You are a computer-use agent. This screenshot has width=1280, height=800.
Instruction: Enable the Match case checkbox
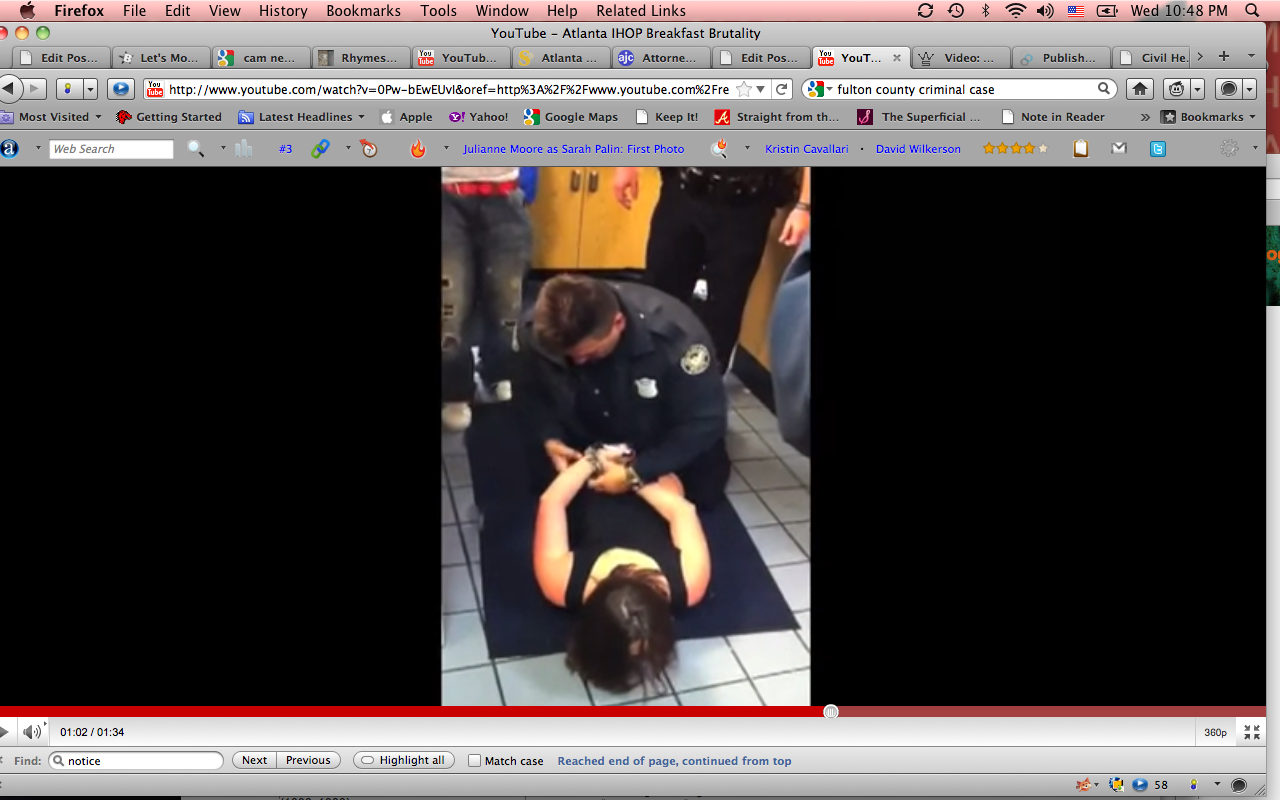coord(475,761)
